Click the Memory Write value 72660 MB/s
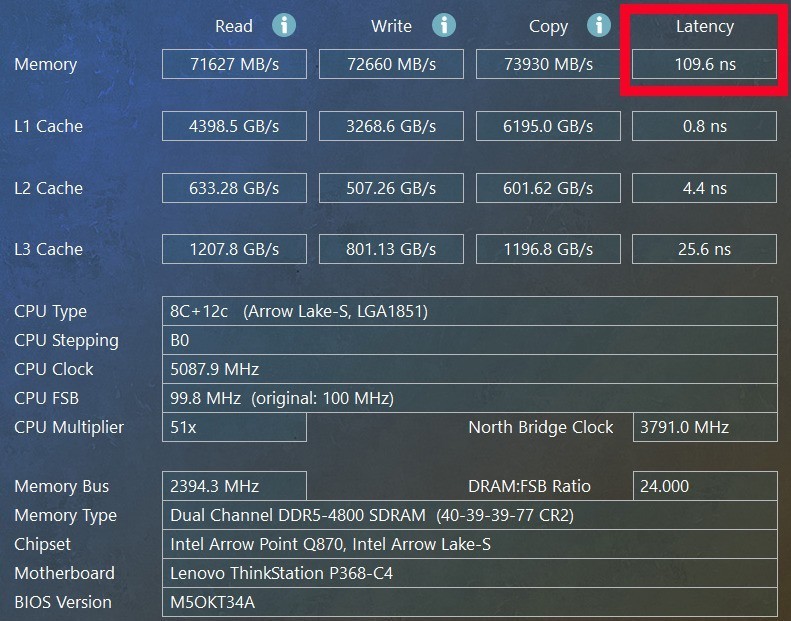Viewport: 791px width, 621px height. click(391, 65)
